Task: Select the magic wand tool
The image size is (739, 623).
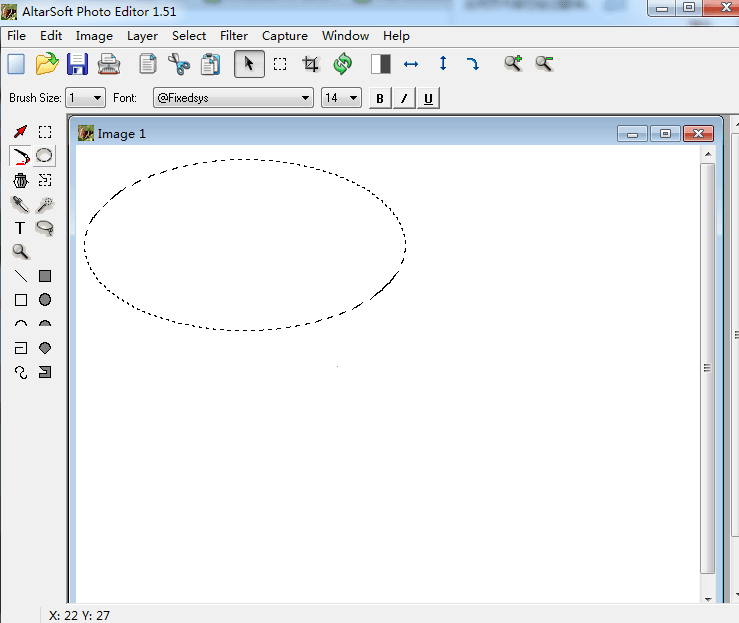Action: tap(45, 204)
